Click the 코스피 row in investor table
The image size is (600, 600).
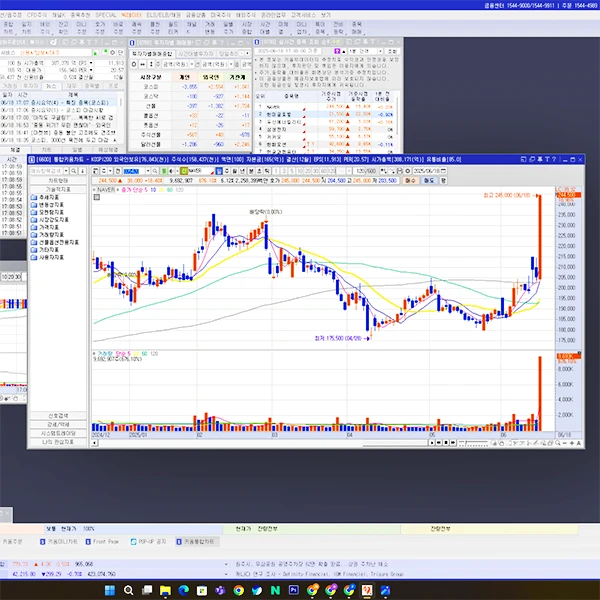pos(190,87)
